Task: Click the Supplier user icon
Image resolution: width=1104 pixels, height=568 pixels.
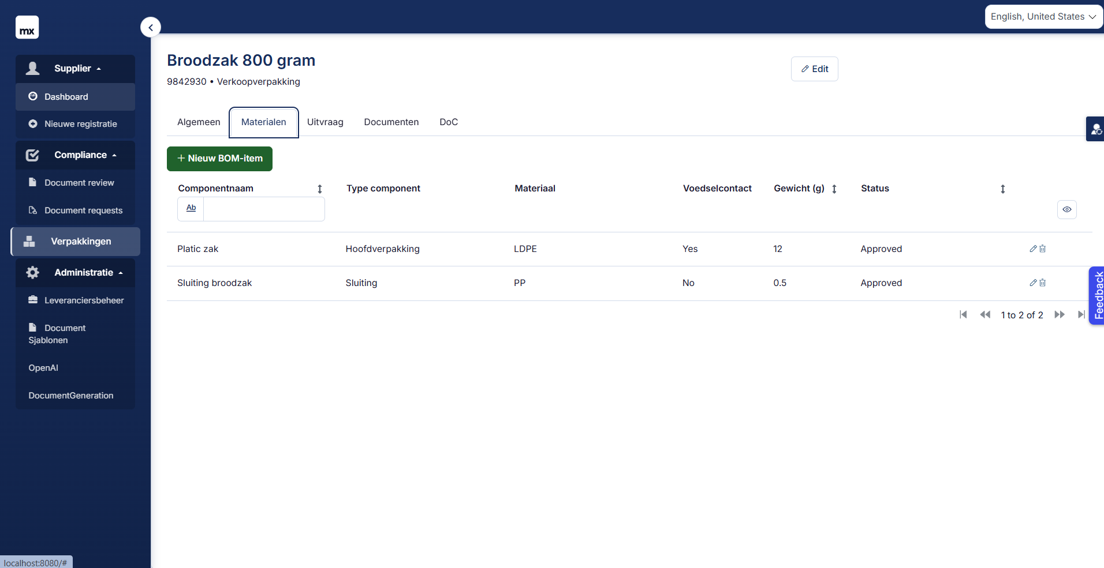Action: pyautogui.click(x=32, y=68)
